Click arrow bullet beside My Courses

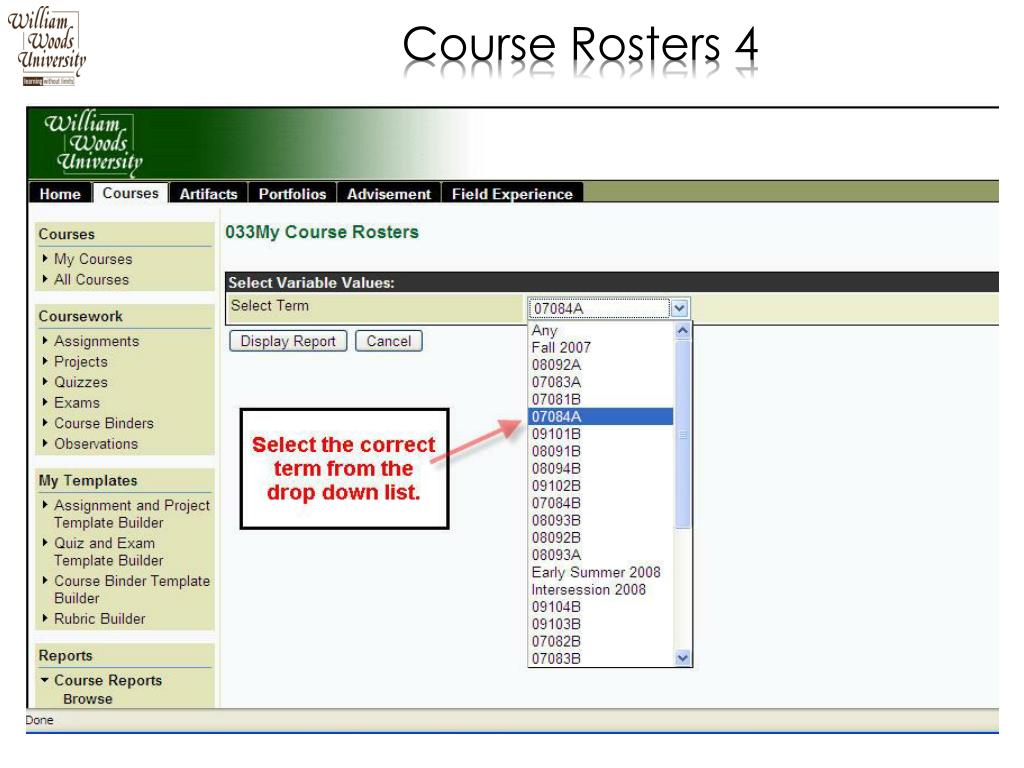45,259
